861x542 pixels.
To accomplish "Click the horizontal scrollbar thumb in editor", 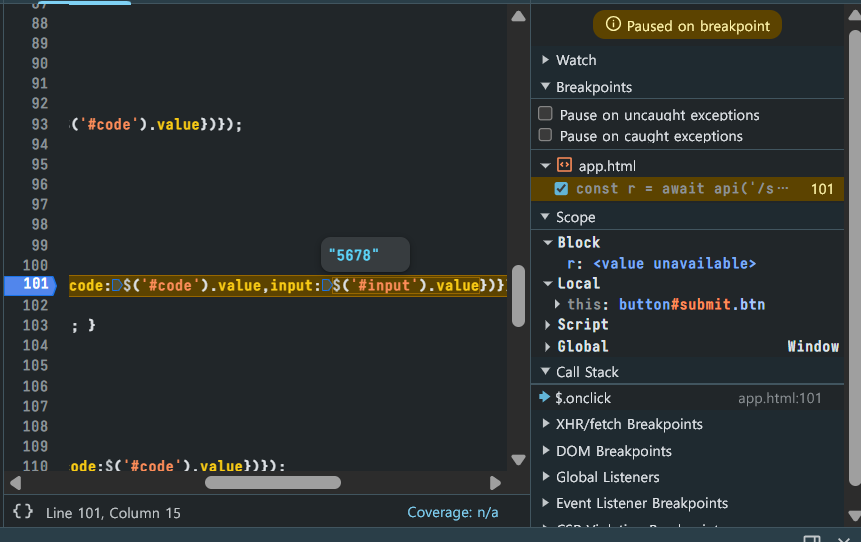I will coord(273,483).
